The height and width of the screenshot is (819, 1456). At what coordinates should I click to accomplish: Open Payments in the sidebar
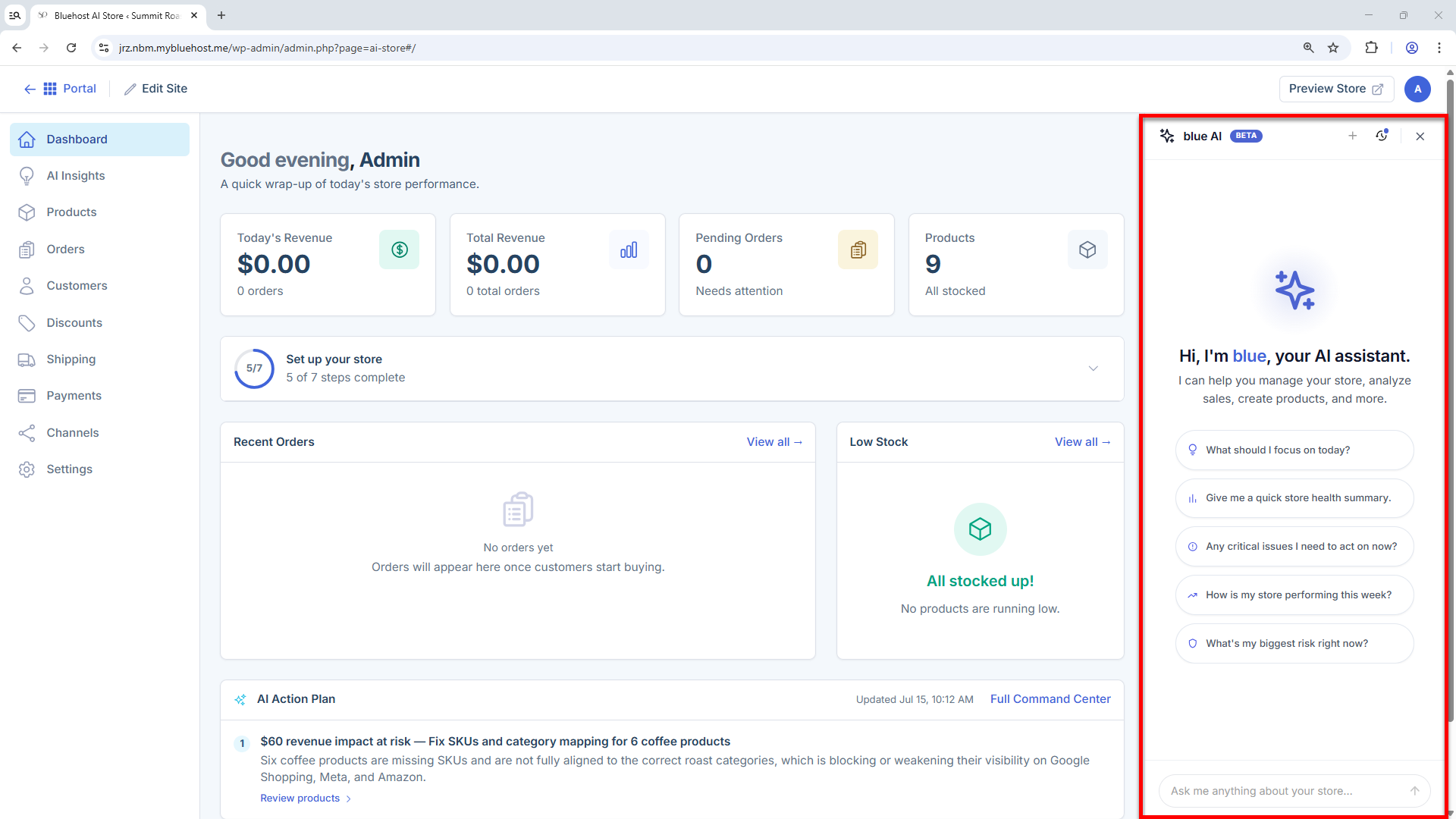[x=99, y=396]
